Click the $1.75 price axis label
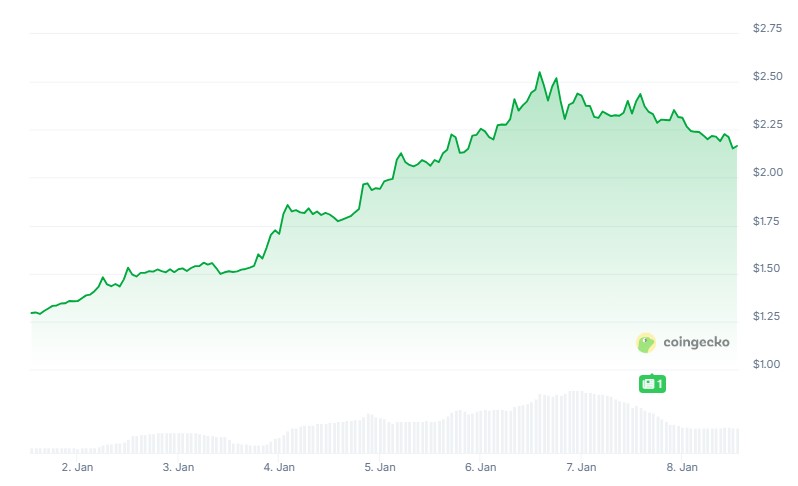 click(x=768, y=221)
